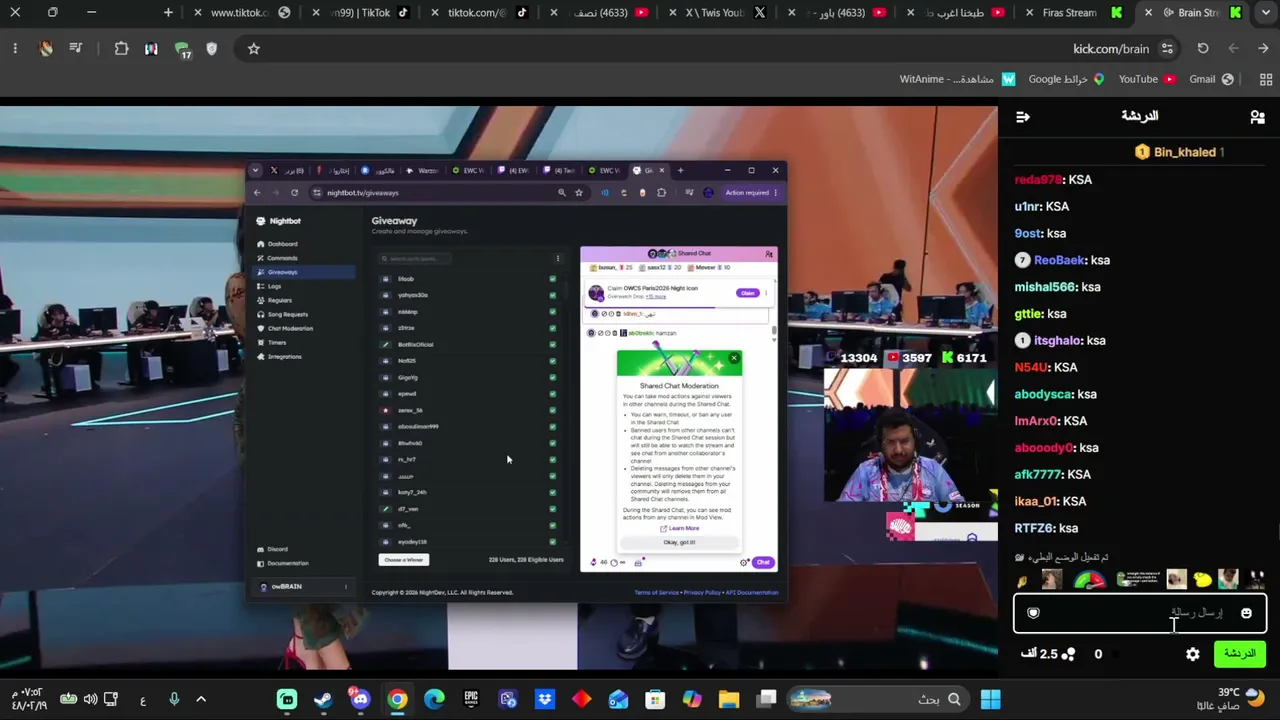Open Discord from the taskbar

click(360, 699)
